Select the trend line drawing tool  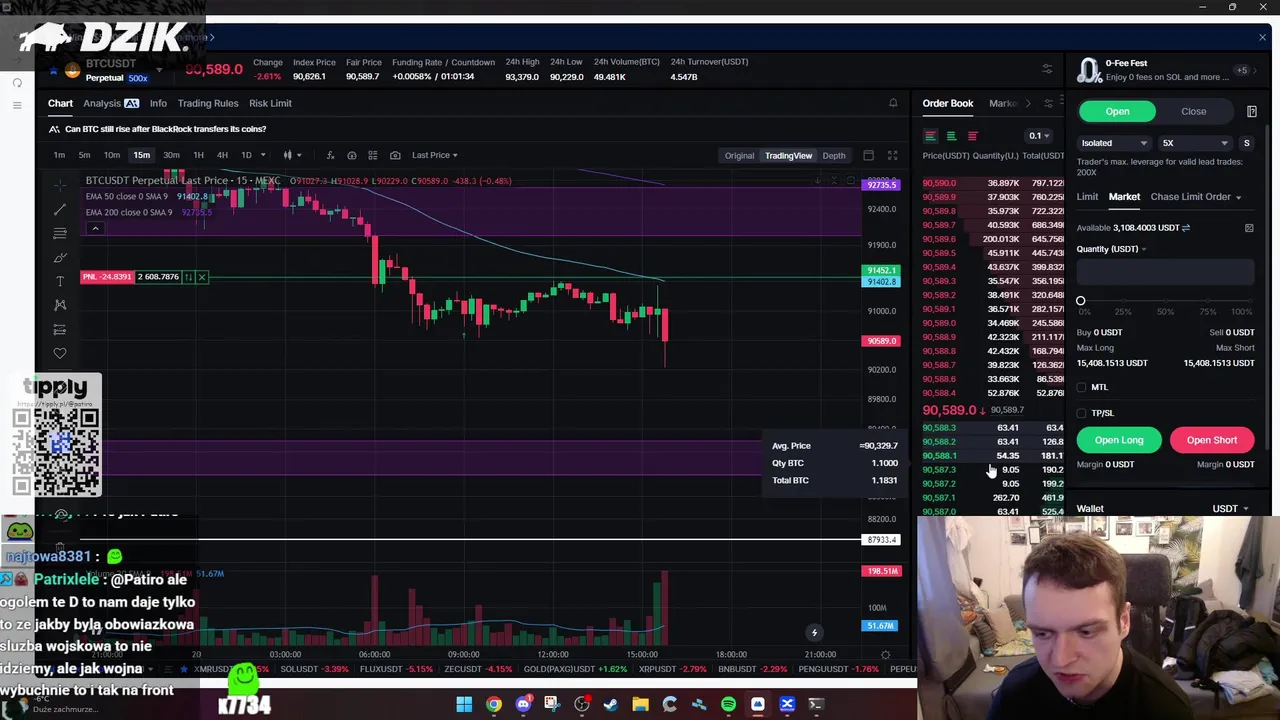point(60,209)
